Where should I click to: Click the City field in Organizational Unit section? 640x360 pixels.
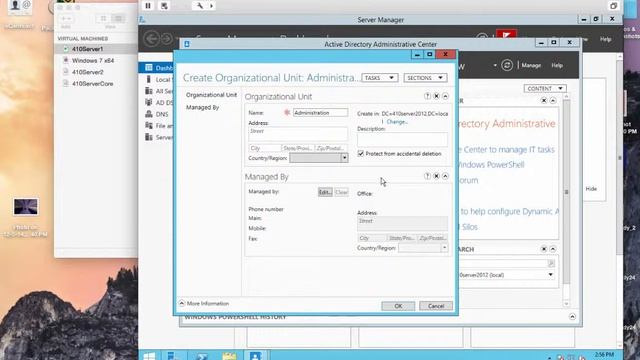(265, 148)
